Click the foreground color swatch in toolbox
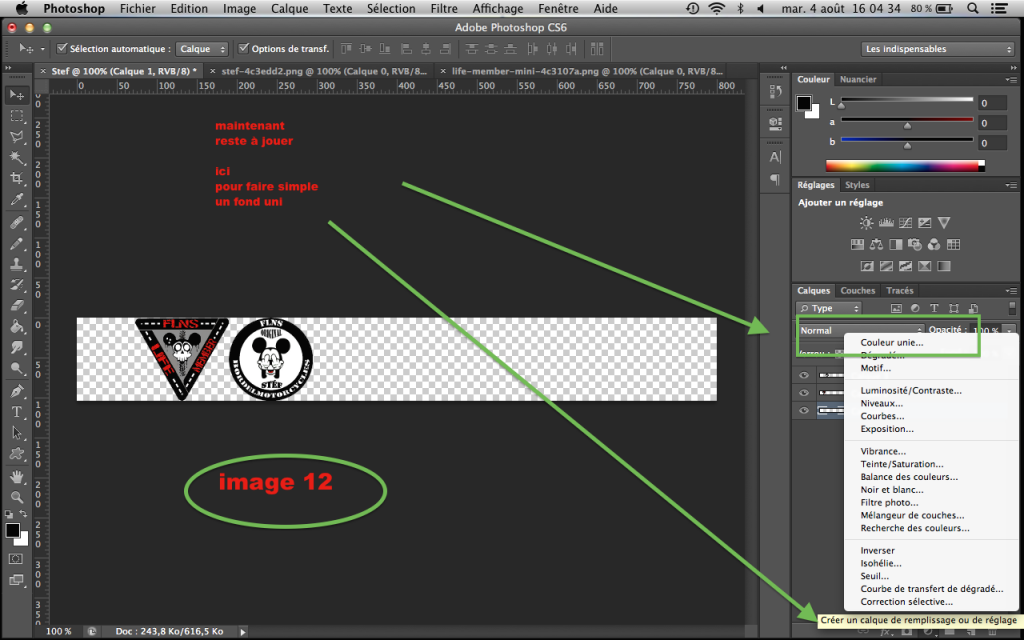The image size is (1024, 640). 12,530
